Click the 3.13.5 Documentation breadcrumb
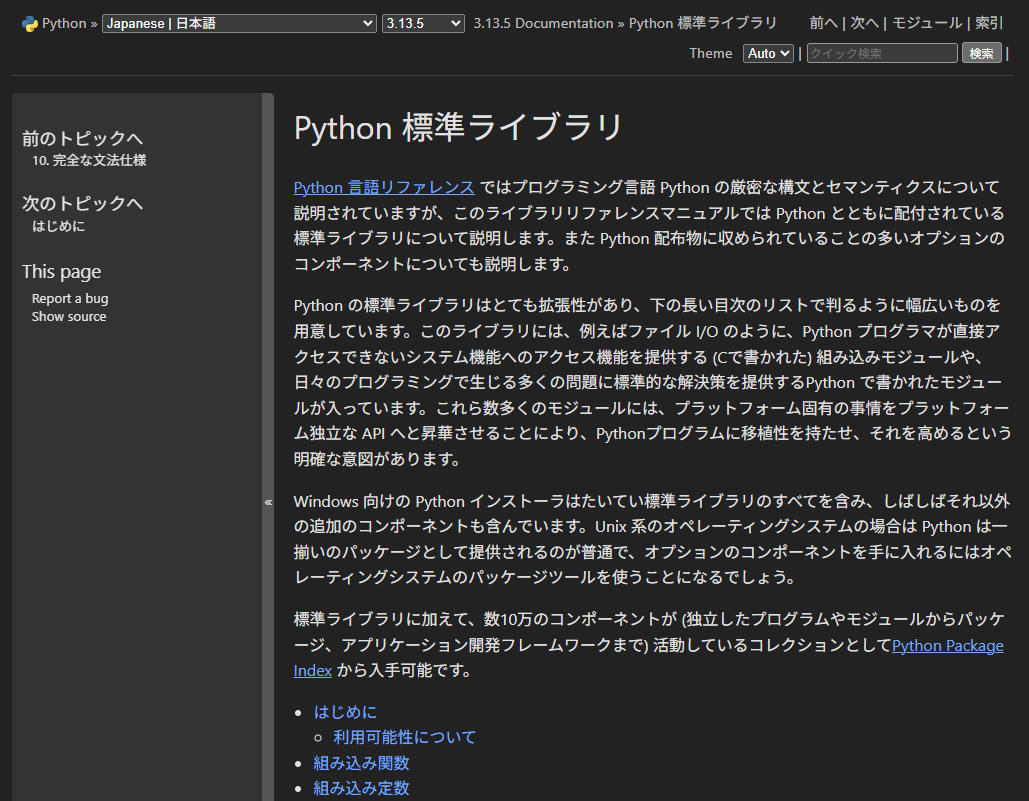This screenshot has height=801, width=1029. (543, 23)
